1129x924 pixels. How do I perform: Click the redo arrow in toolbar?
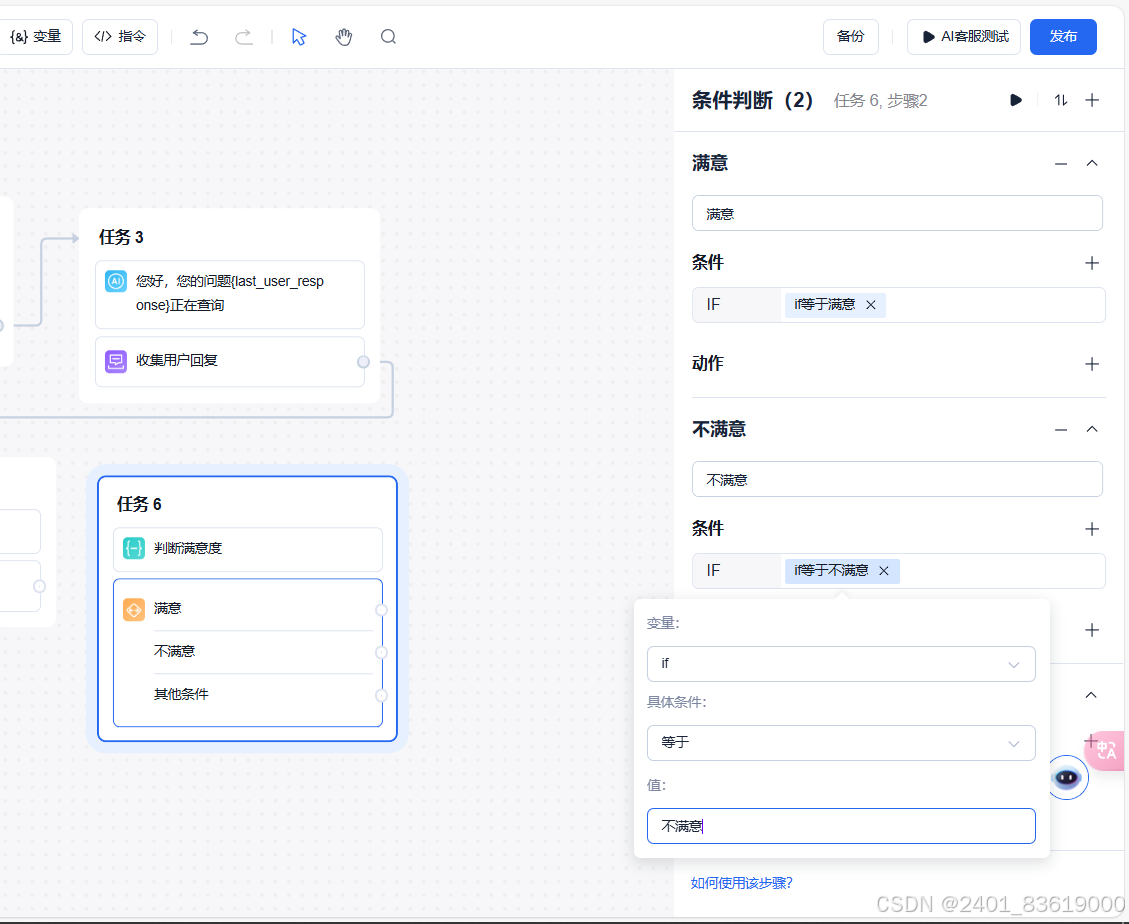pyautogui.click(x=244, y=37)
